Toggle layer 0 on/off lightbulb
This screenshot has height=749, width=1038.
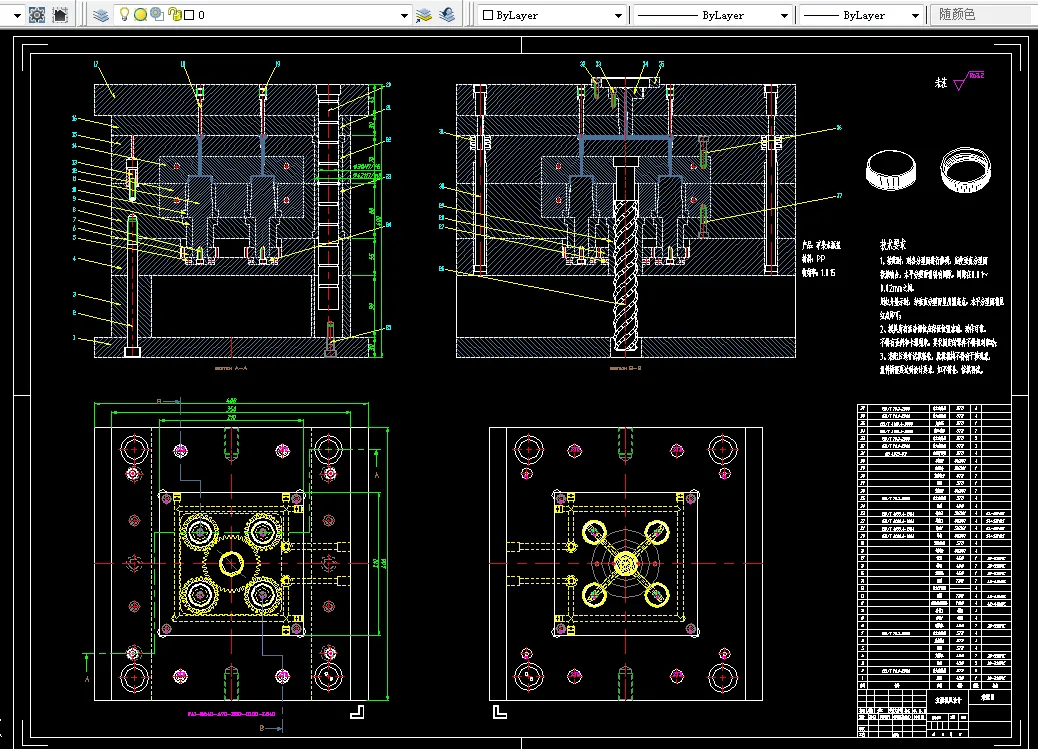pyautogui.click(x=124, y=15)
